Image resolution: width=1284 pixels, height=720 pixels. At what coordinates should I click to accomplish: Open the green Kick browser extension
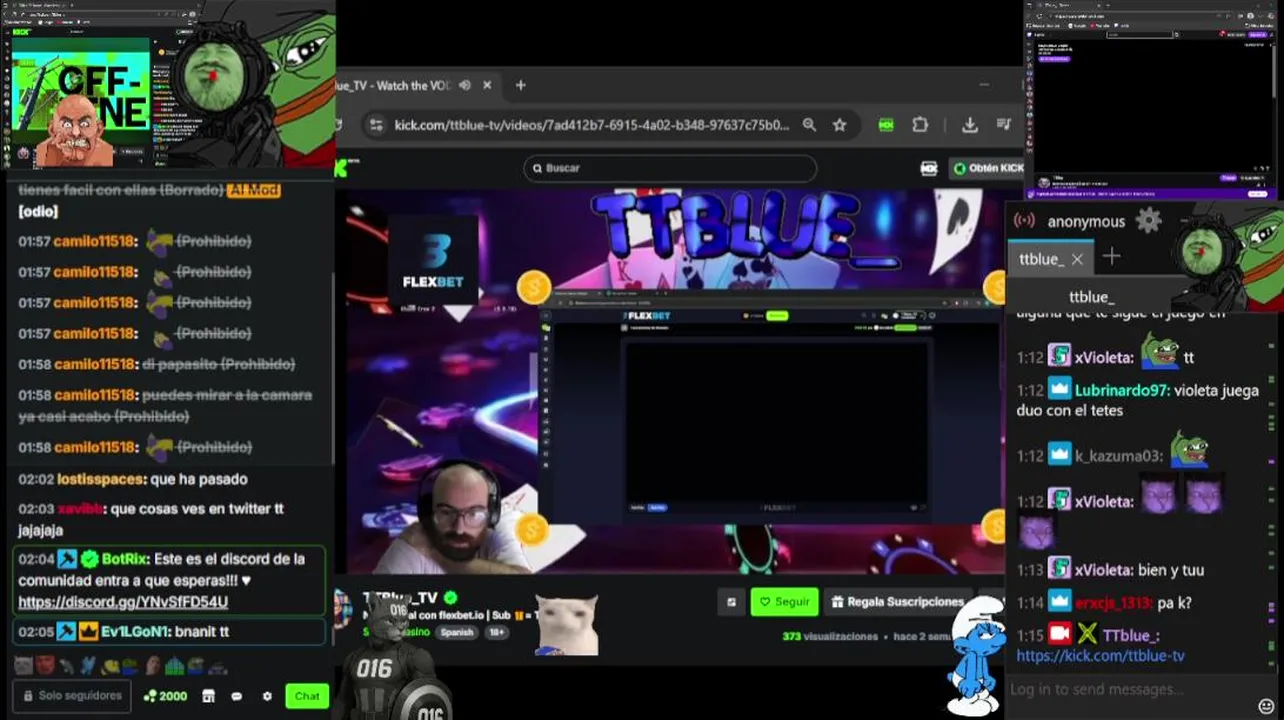pyautogui.click(x=886, y=125)
